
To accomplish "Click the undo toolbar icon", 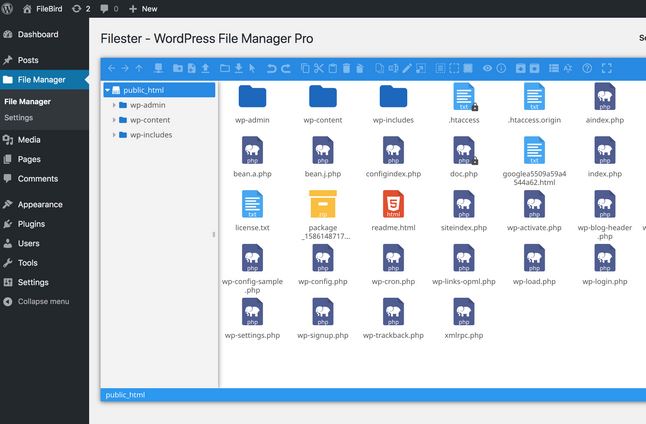I will (x=271, y=68).
